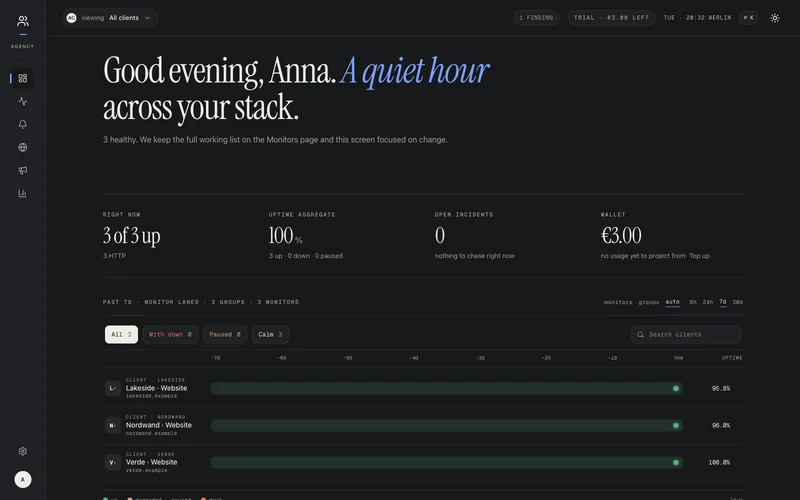Open the activity pulse icon in the sidebar
This screenshot has height=500, width=800.
22,101
